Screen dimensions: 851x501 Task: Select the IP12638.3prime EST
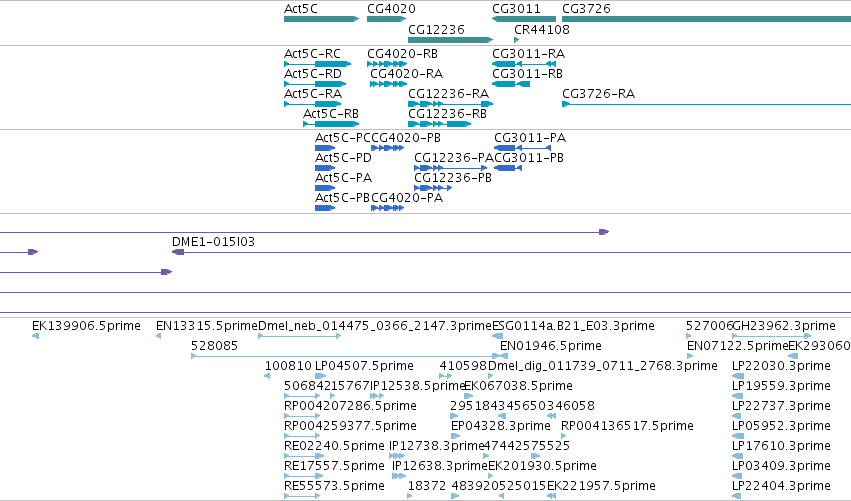[x=399, y=477]
